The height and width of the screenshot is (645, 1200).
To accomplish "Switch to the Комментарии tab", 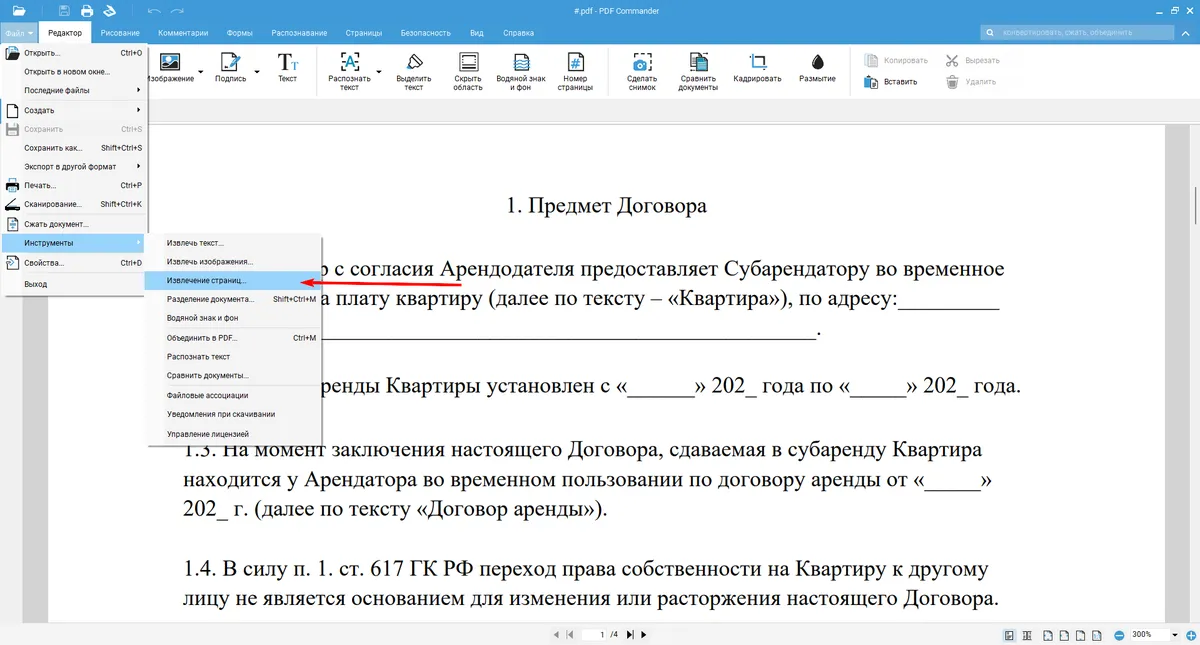I will 183,33.
